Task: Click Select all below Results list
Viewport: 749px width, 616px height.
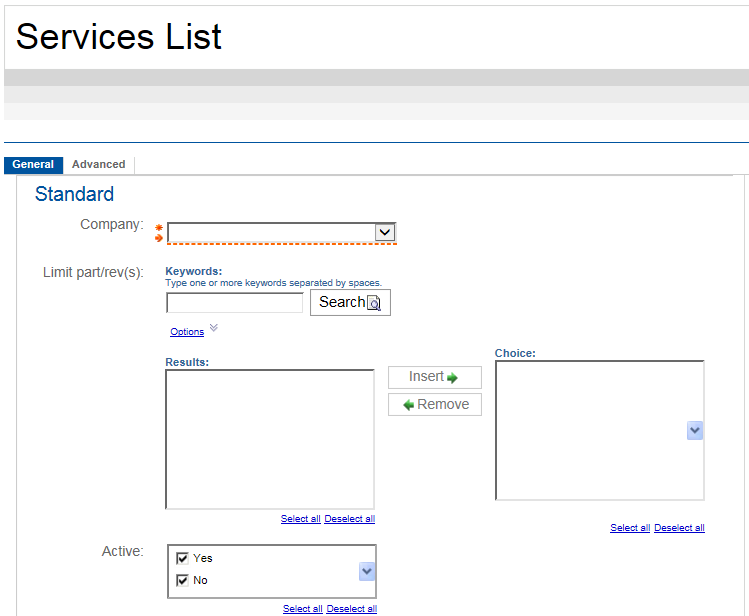Action: 300,519
